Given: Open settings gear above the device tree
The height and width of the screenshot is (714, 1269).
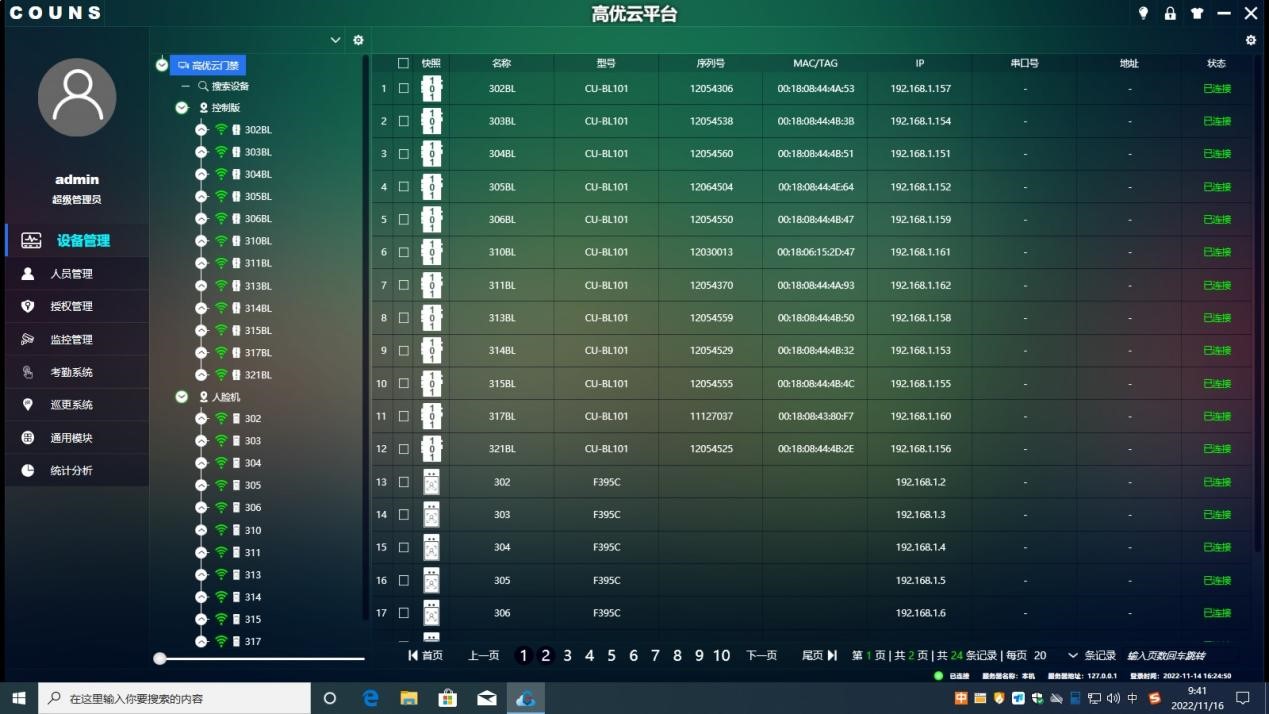Looking at the screenshot, I should click(359, 40).
